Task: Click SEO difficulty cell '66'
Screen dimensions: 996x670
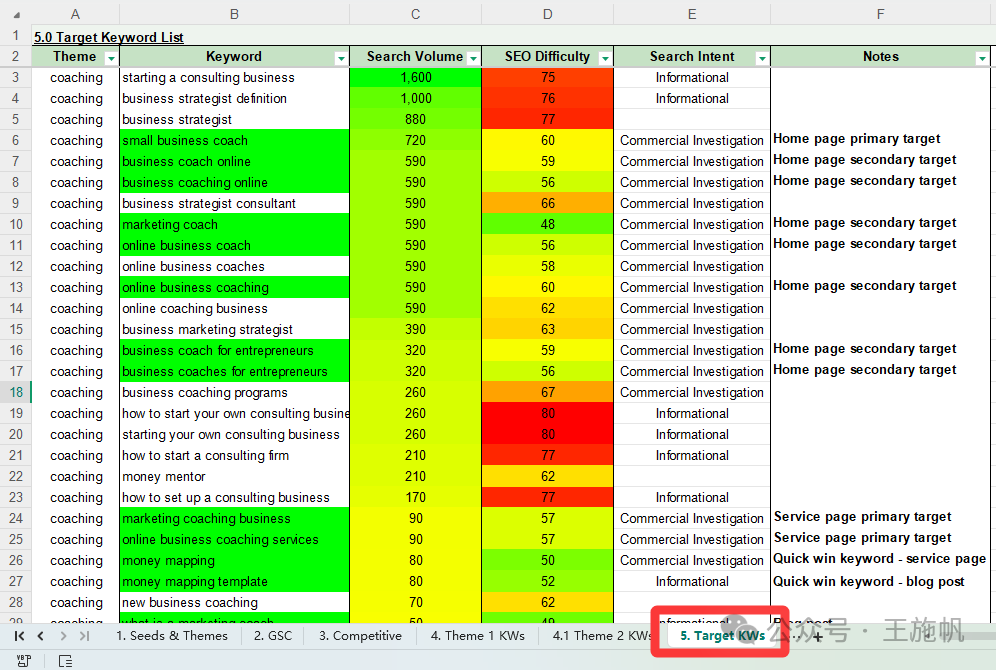Action: tap(548, 203)
